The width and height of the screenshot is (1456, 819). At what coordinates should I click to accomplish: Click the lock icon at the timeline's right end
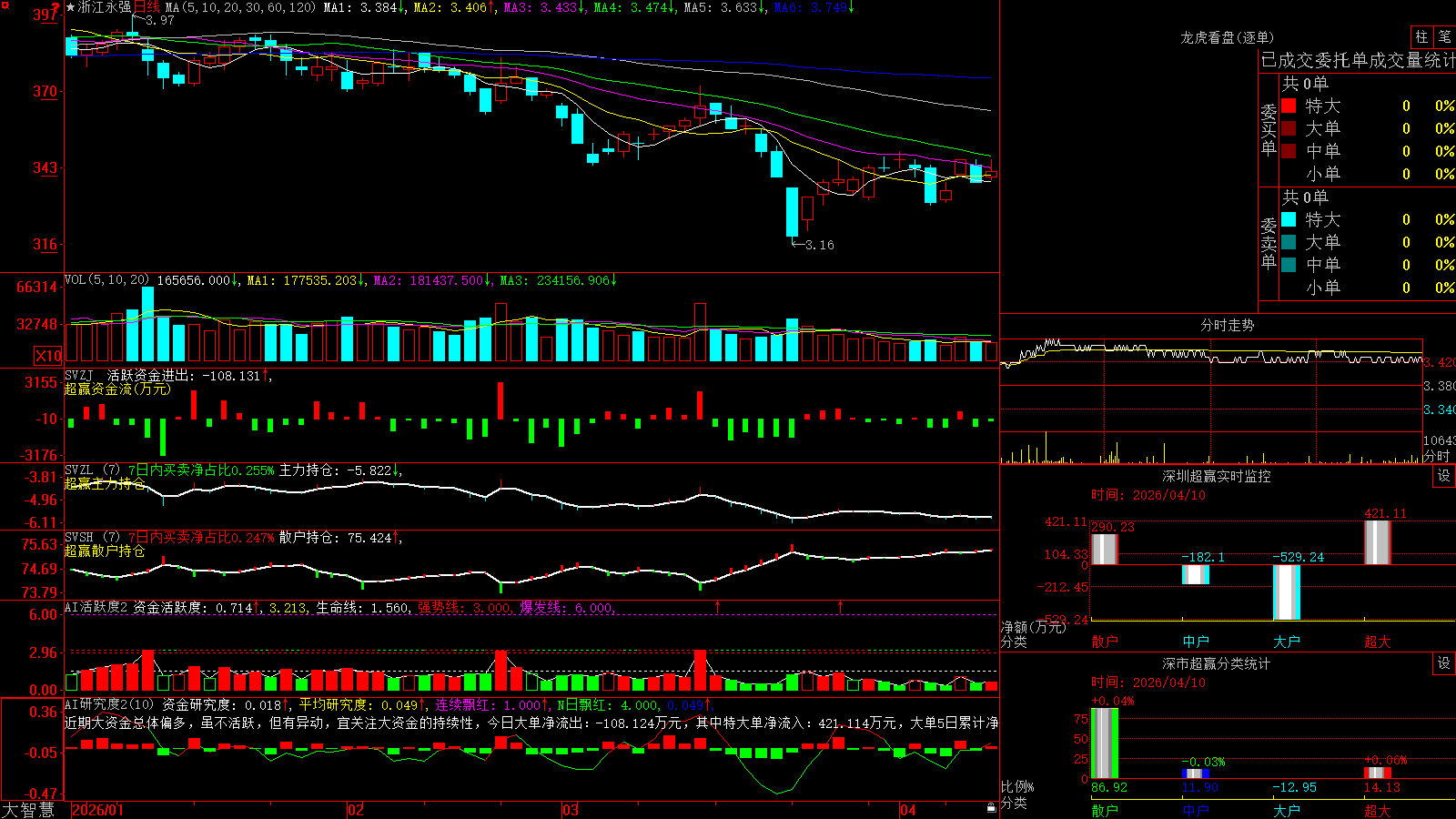point(991,808)
